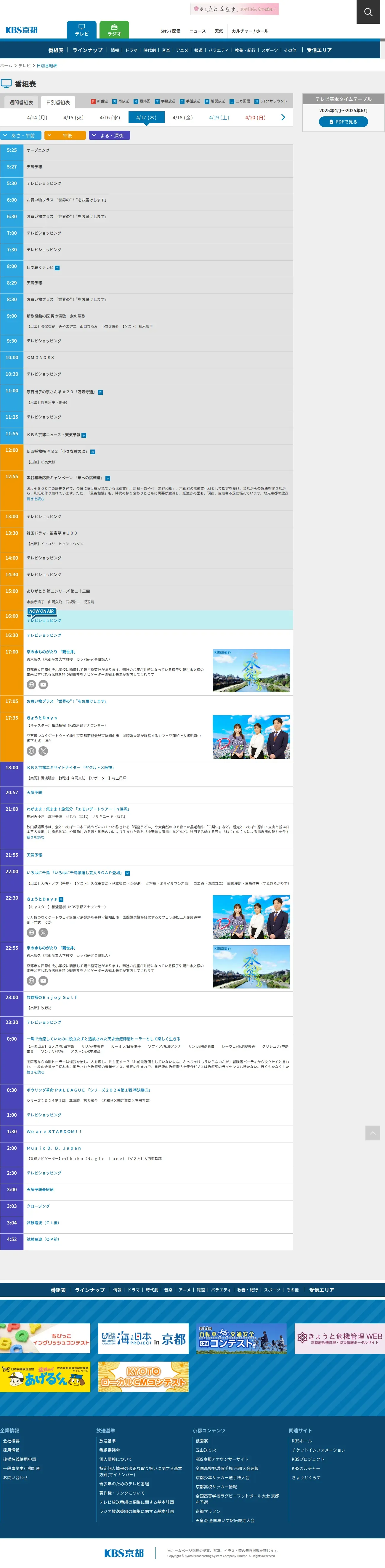
Task: Jump to the 午後 section
Action: (65, 136)
